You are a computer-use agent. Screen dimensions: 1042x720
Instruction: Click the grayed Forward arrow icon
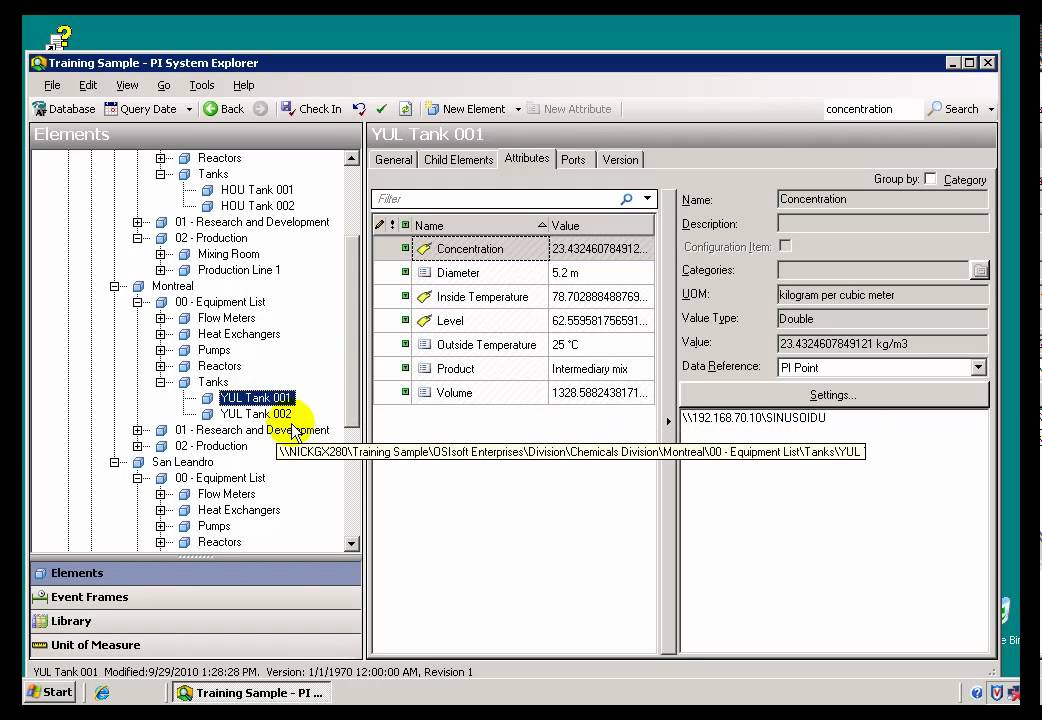click(260, 109)
